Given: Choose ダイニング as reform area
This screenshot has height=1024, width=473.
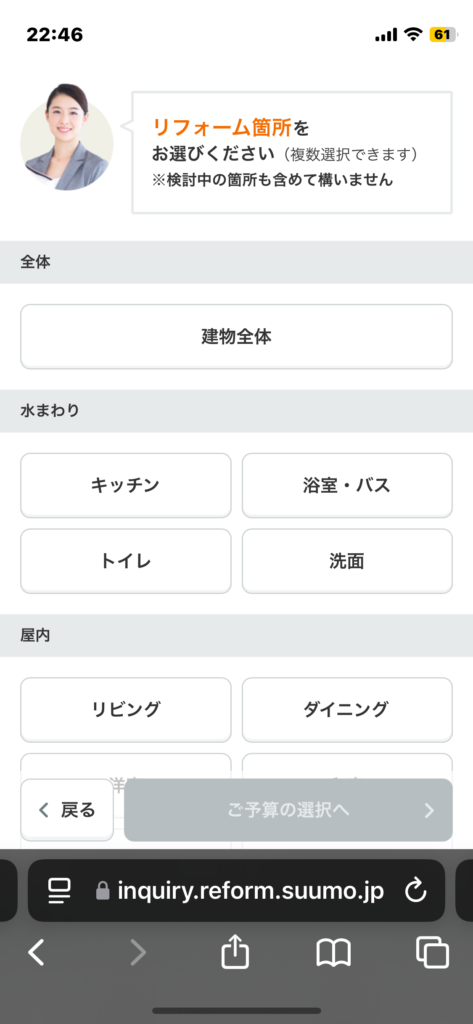Looking at the screenshot, I should click(347, 709).
